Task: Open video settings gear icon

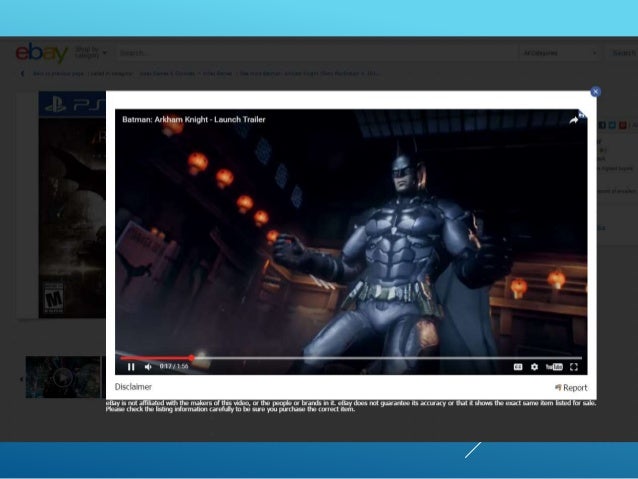Action: pyautogui.click(x=534, y=367)
